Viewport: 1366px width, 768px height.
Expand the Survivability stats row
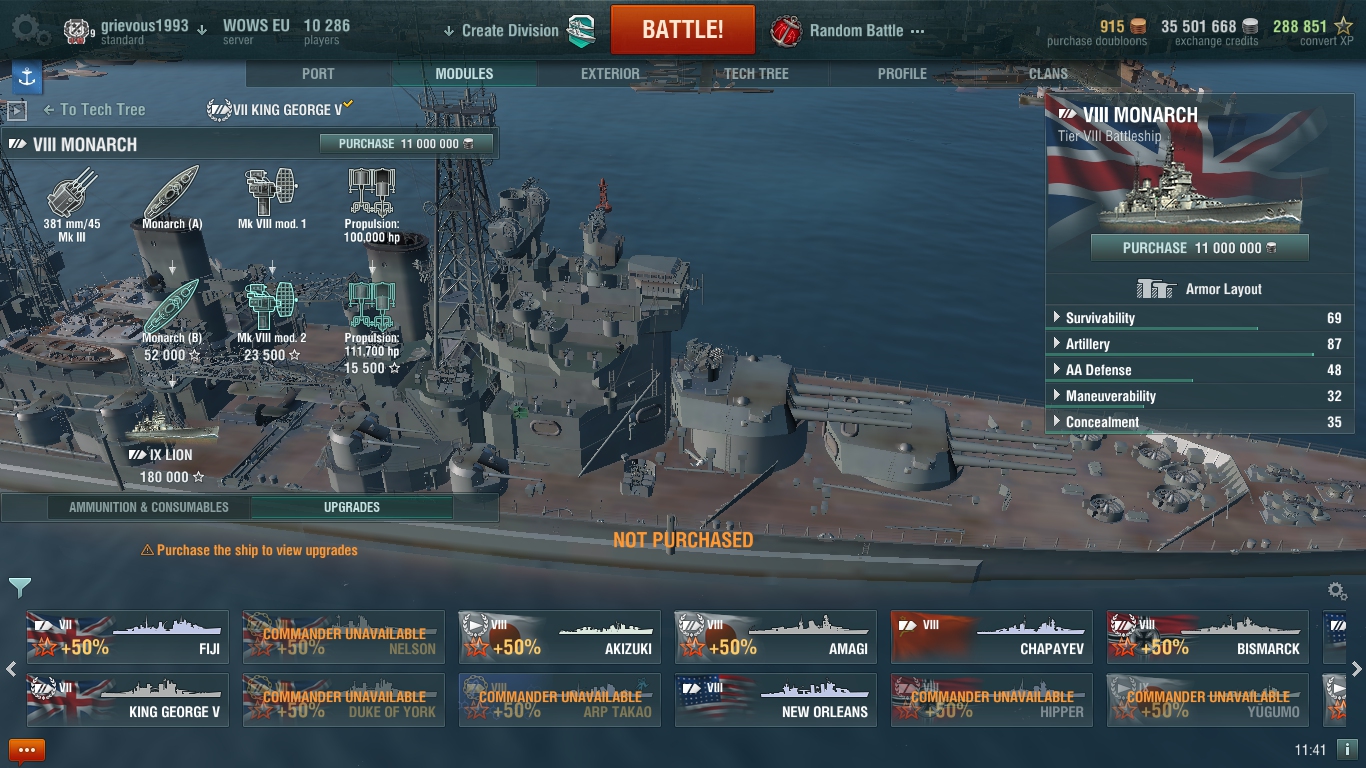pos(1196,318)
